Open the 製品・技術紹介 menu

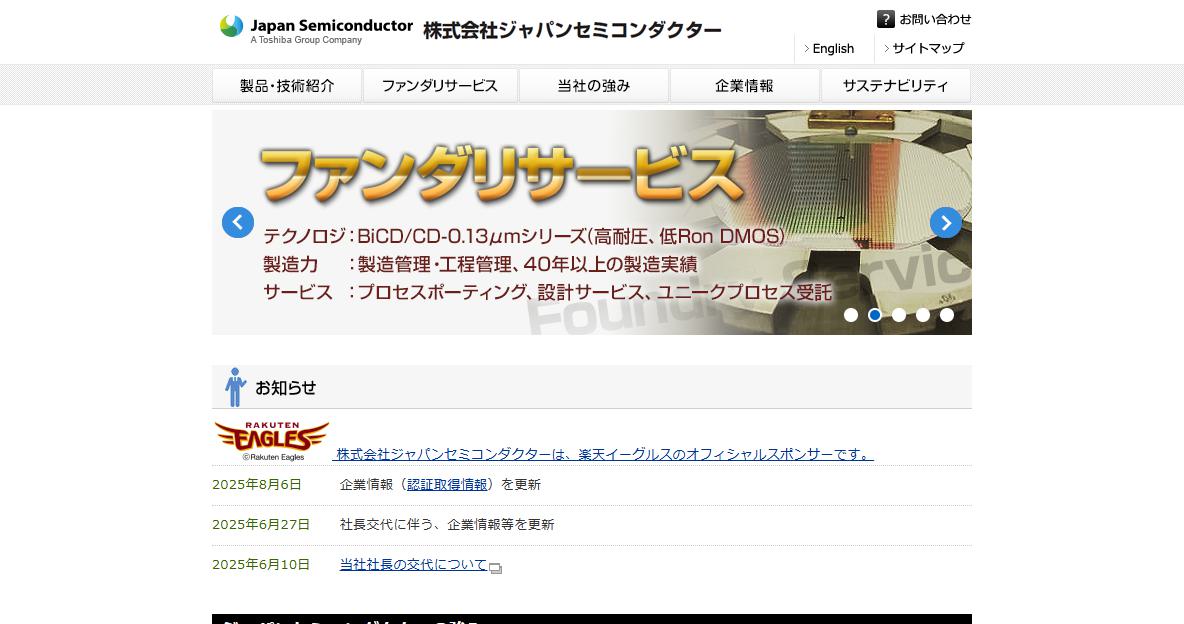287,85
